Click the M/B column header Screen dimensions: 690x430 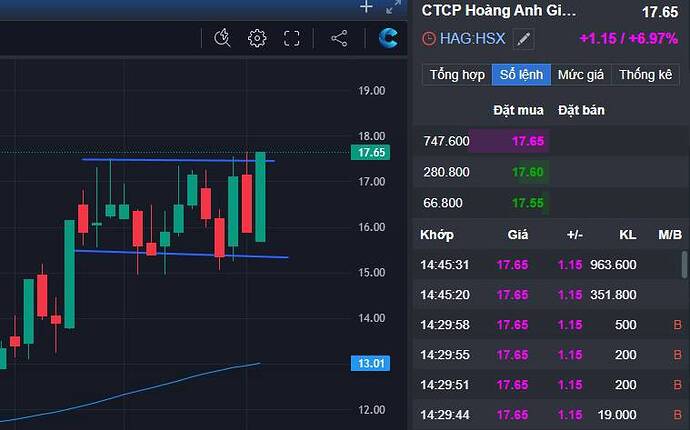(670, 235)
